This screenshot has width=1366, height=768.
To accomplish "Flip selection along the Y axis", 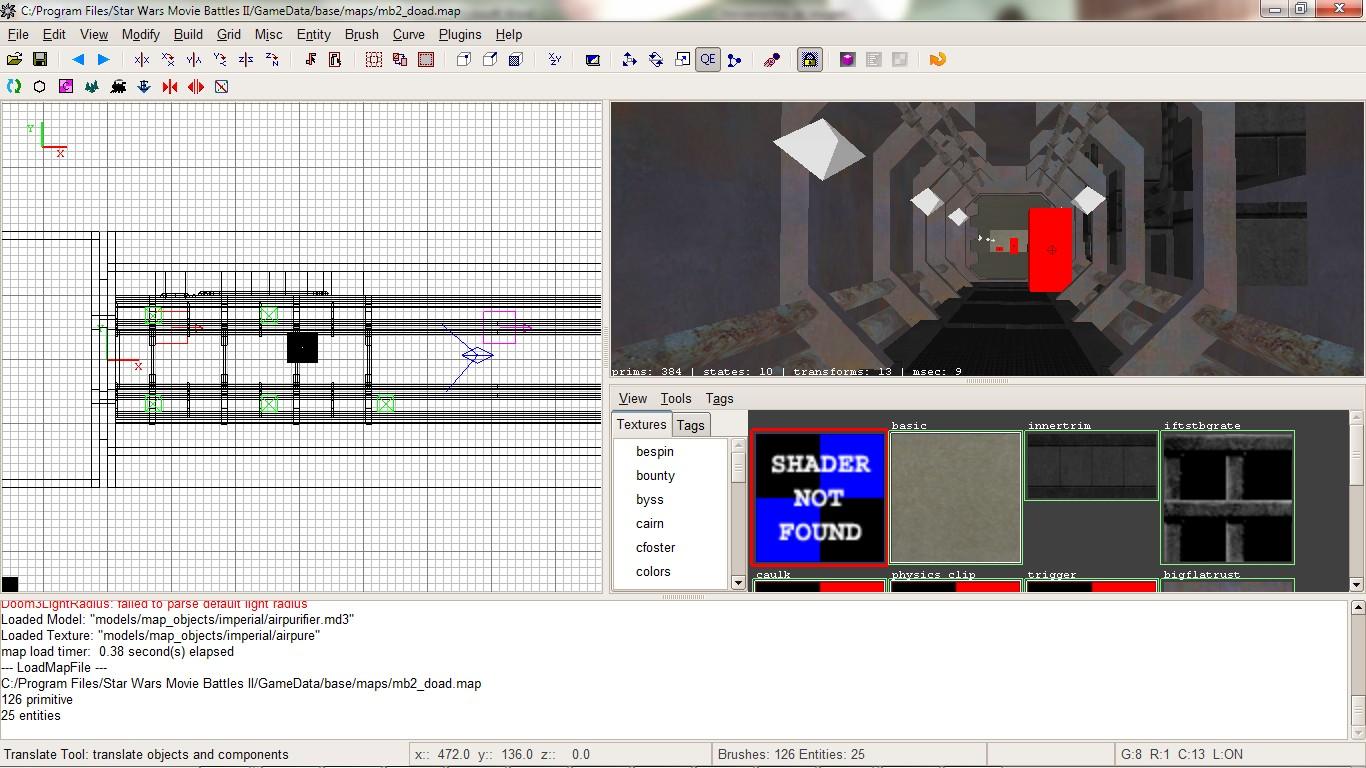I will (x=194, y=60).
